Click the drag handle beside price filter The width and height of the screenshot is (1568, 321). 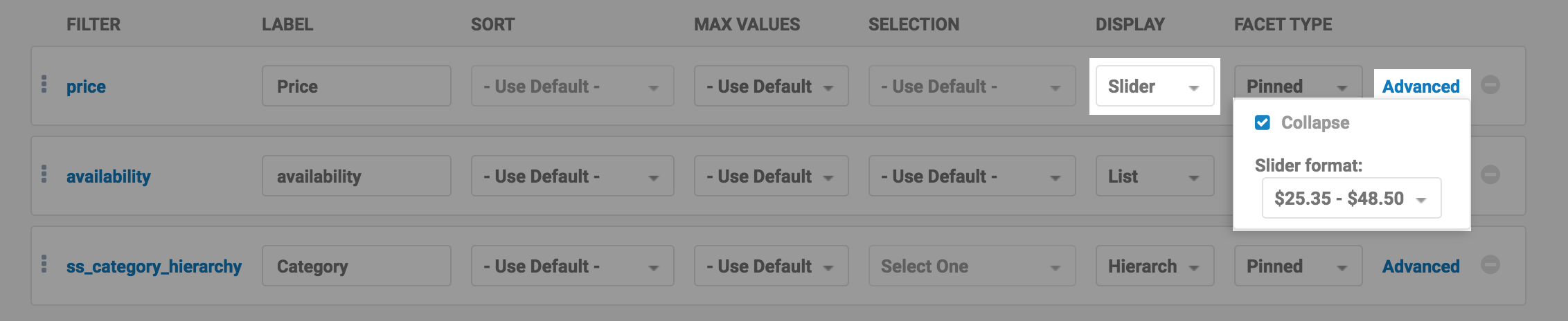coord(44,84)
